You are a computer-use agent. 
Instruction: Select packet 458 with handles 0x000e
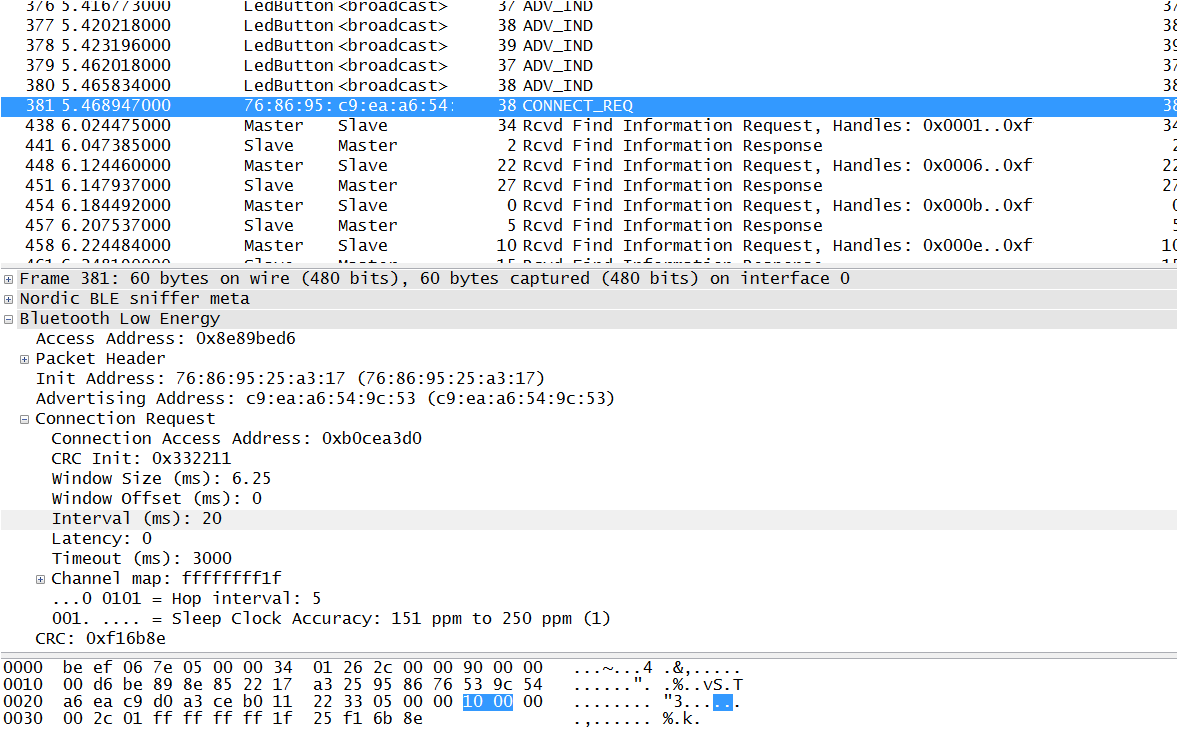point(589,246)
